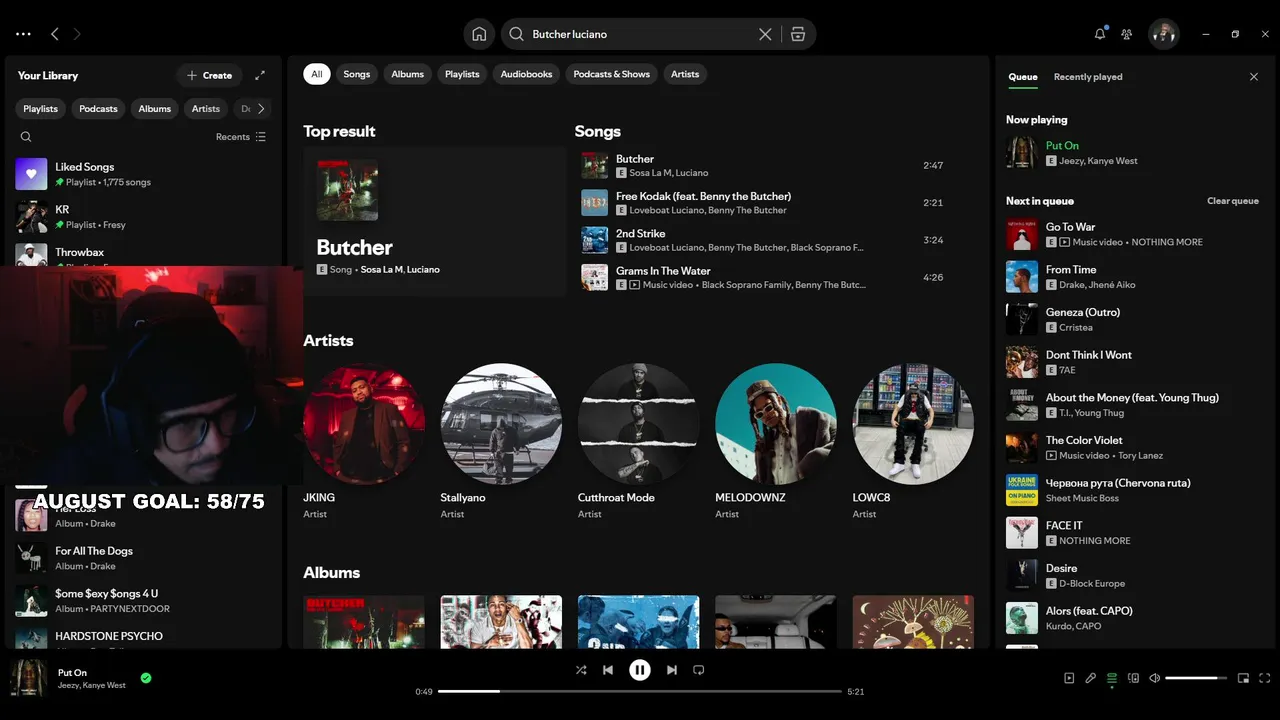
Task: Open Liked Songs playlist
Action: click(142, 174)
